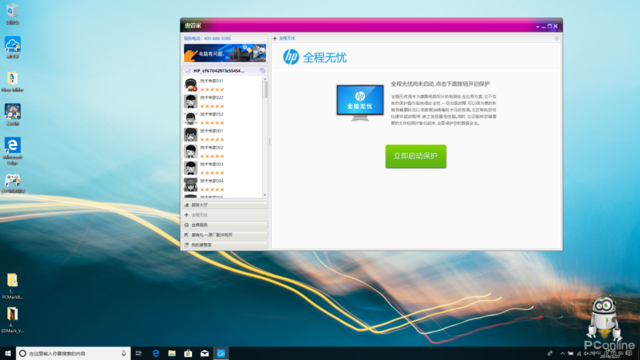This screenshot has height=360, width=640.
Task: Click avatar of technician 052
Action: tap(191, 118)
